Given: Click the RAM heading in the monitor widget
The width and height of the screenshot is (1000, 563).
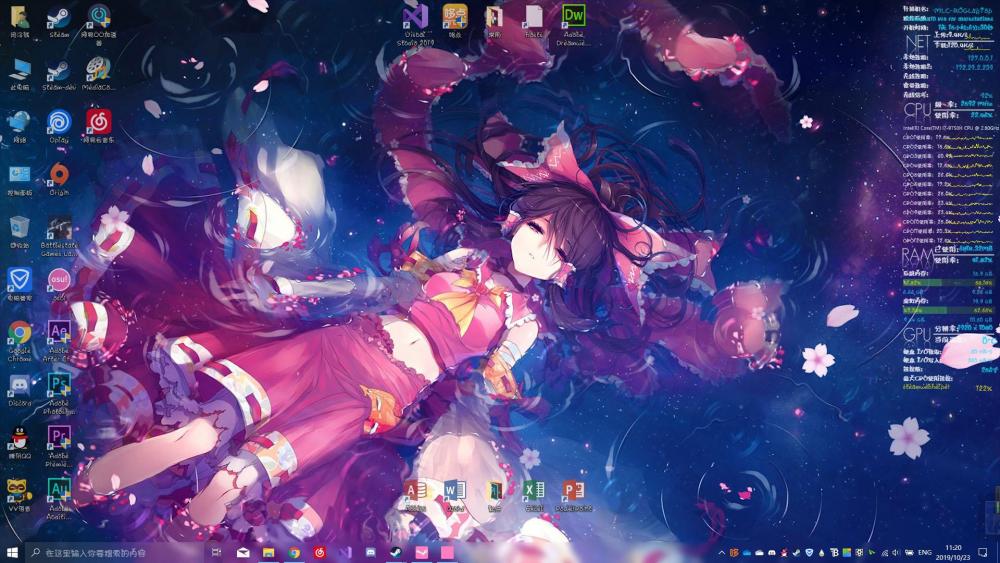Looking at the screenshot, I should coord(918,255).
